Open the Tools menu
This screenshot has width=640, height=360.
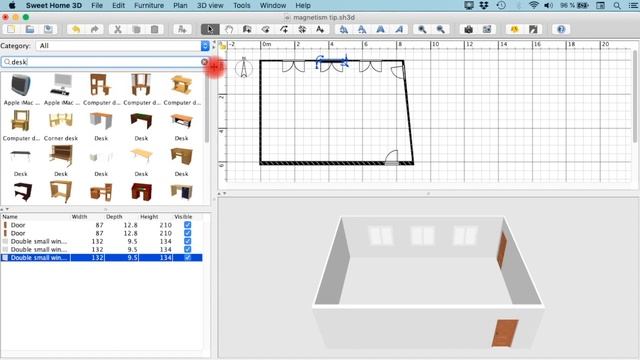tap(242, 5)
